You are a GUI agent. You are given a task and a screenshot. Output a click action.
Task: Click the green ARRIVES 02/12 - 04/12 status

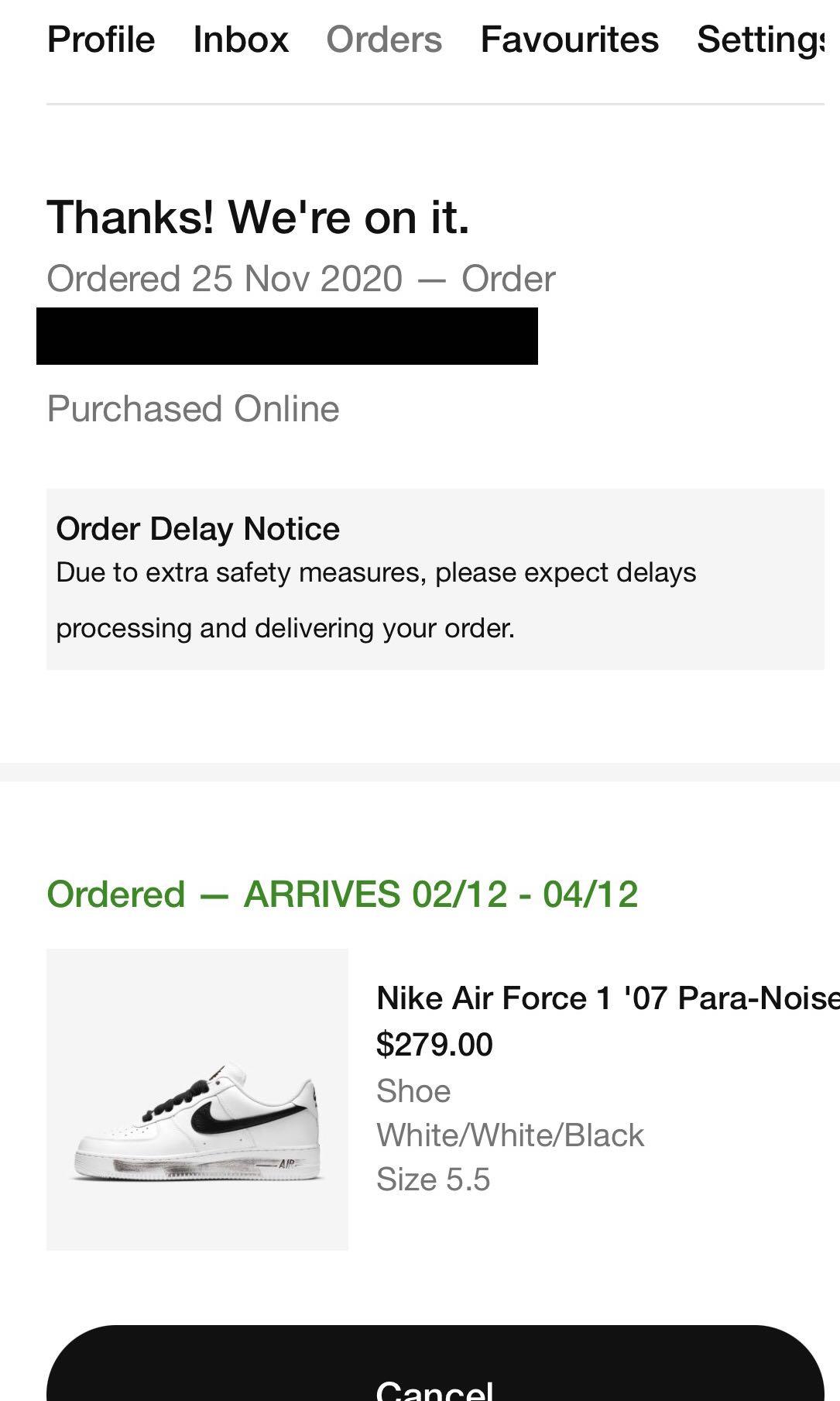pyautogui.click(x=441, y=895)
